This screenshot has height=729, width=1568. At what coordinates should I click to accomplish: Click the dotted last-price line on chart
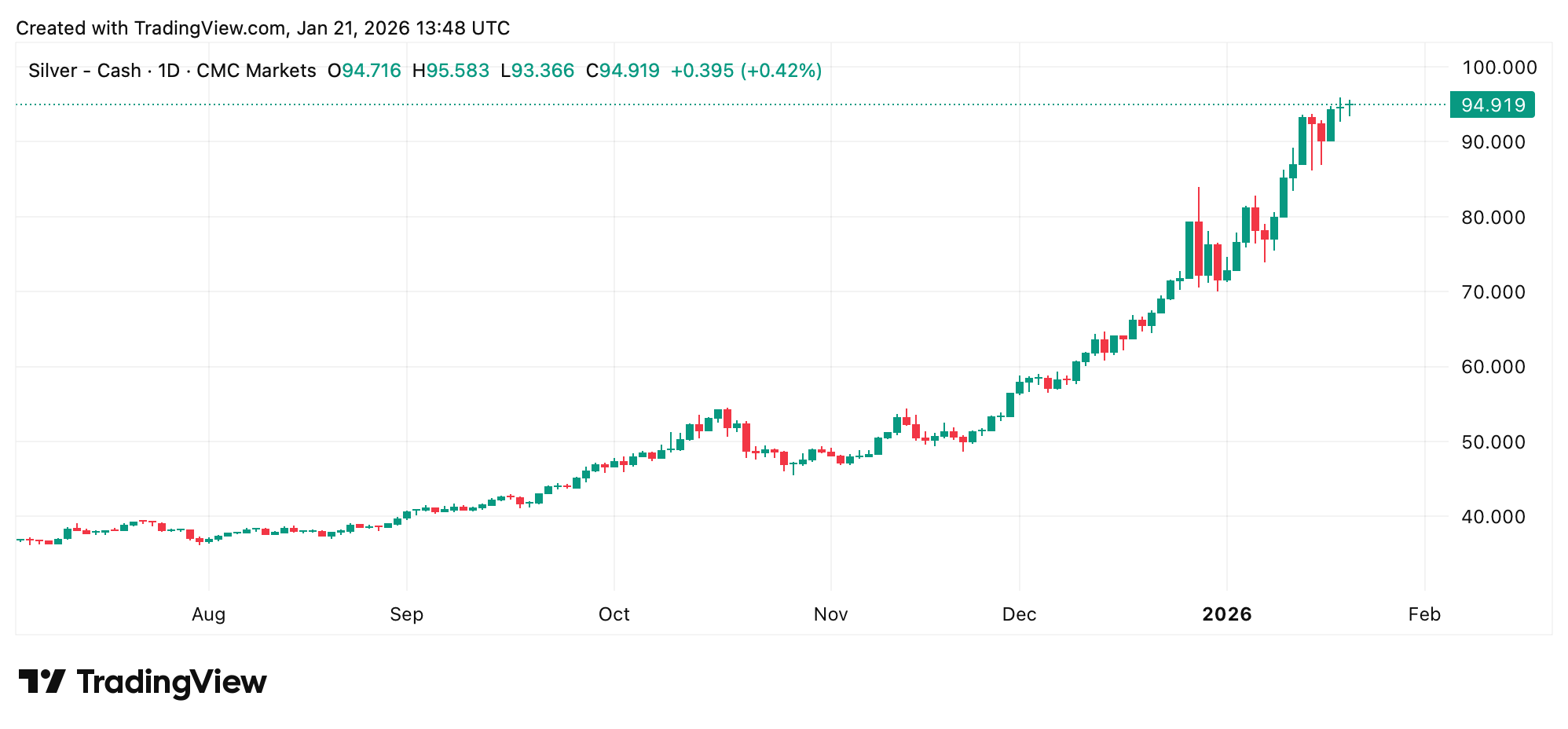707,103
